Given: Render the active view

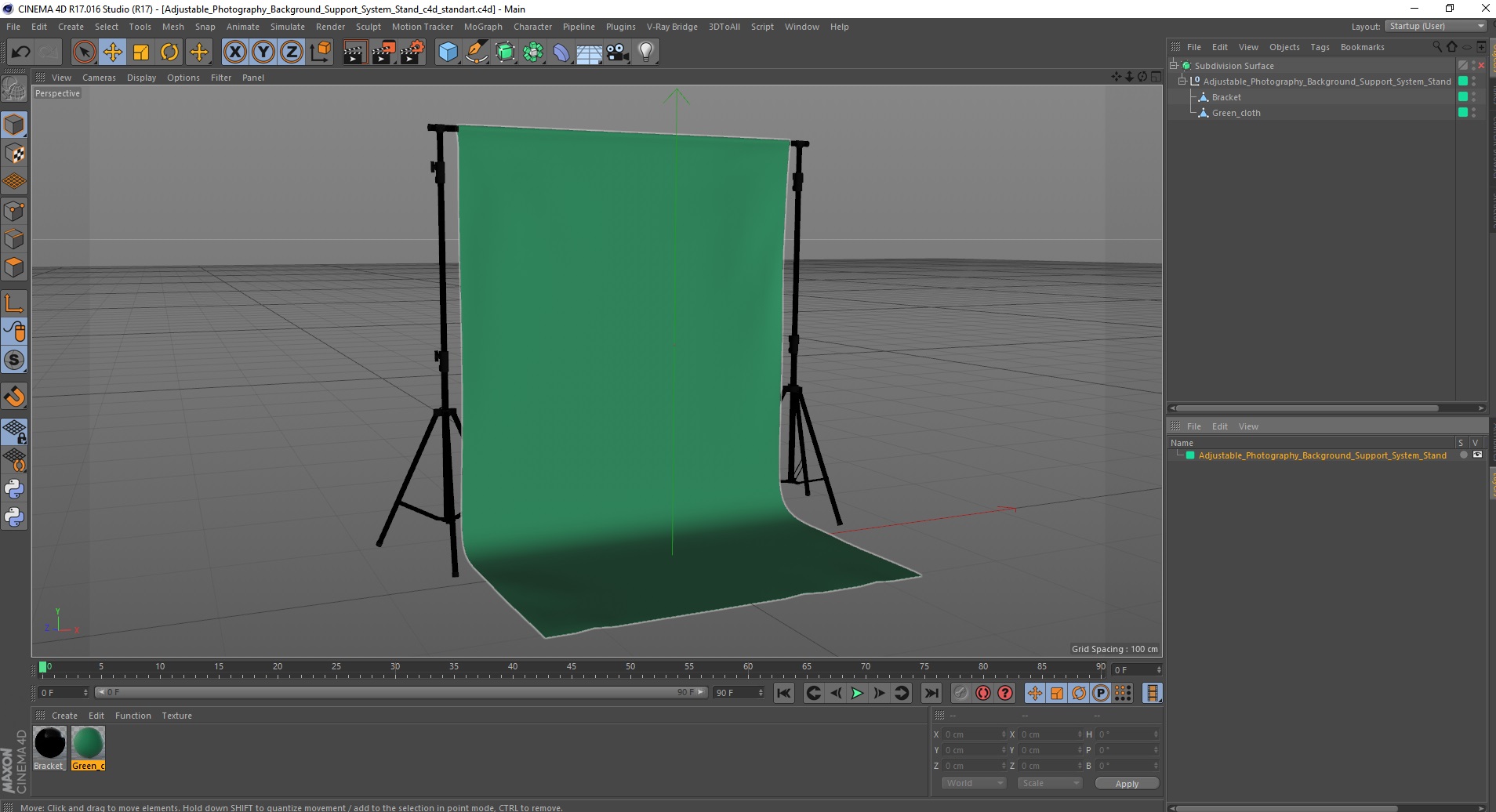Looking at the screenshot, I should [x=354, y=53].
